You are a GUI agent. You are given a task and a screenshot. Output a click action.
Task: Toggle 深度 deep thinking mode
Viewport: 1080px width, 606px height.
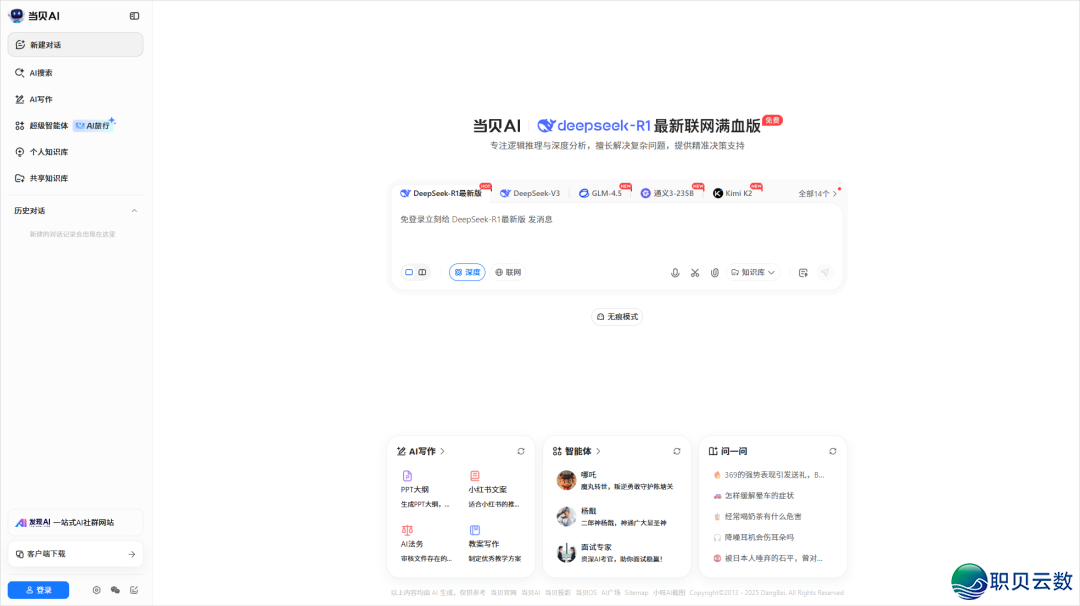tap(467, 273)
